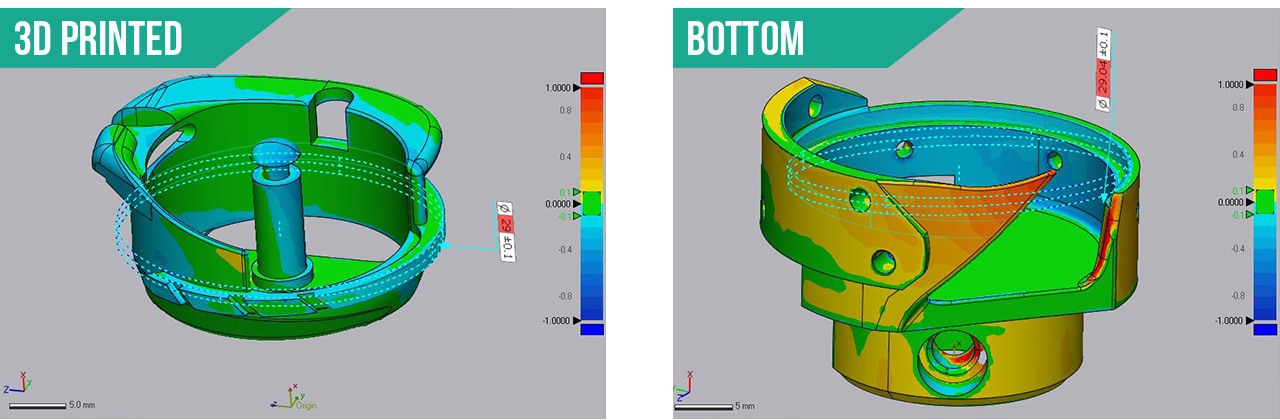Click the 0.4 value on BOTTOM legend

(x=1237, y=155)
